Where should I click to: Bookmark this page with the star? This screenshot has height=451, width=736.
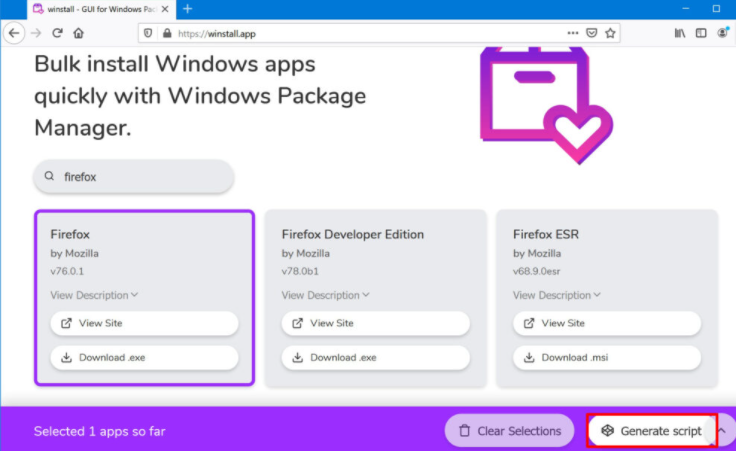[x=610, y=33]
